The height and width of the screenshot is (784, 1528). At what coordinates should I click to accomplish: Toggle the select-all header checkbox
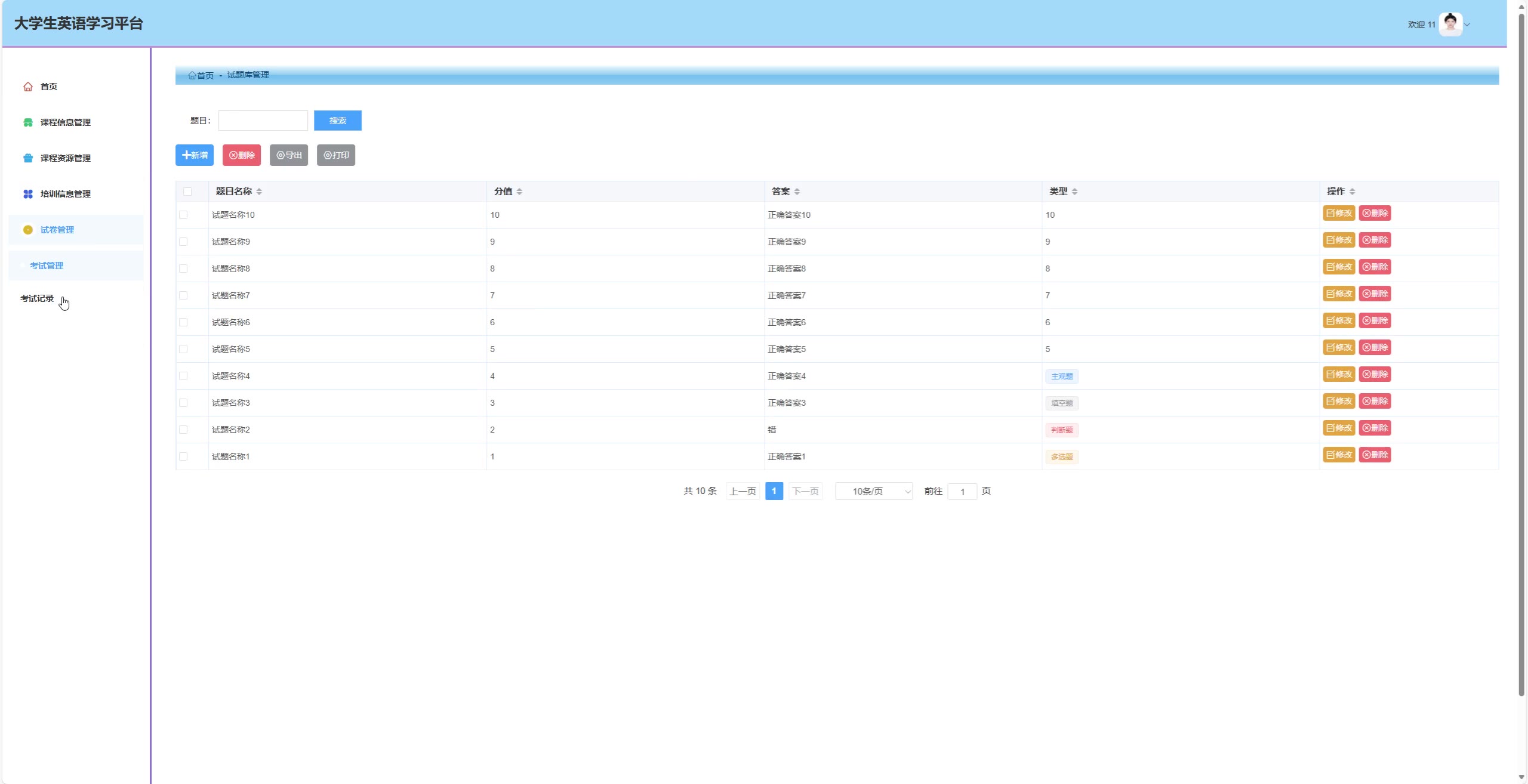pos(187,192)
